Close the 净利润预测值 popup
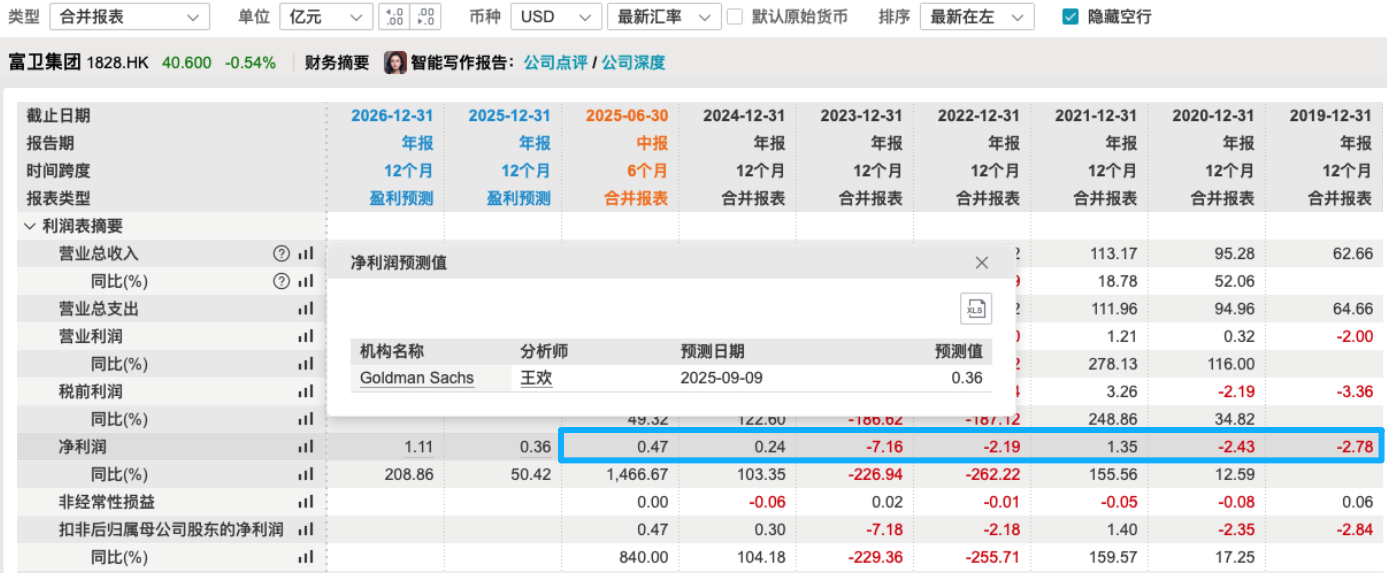Screen dimensions: 1387x573 click(981, 263)
